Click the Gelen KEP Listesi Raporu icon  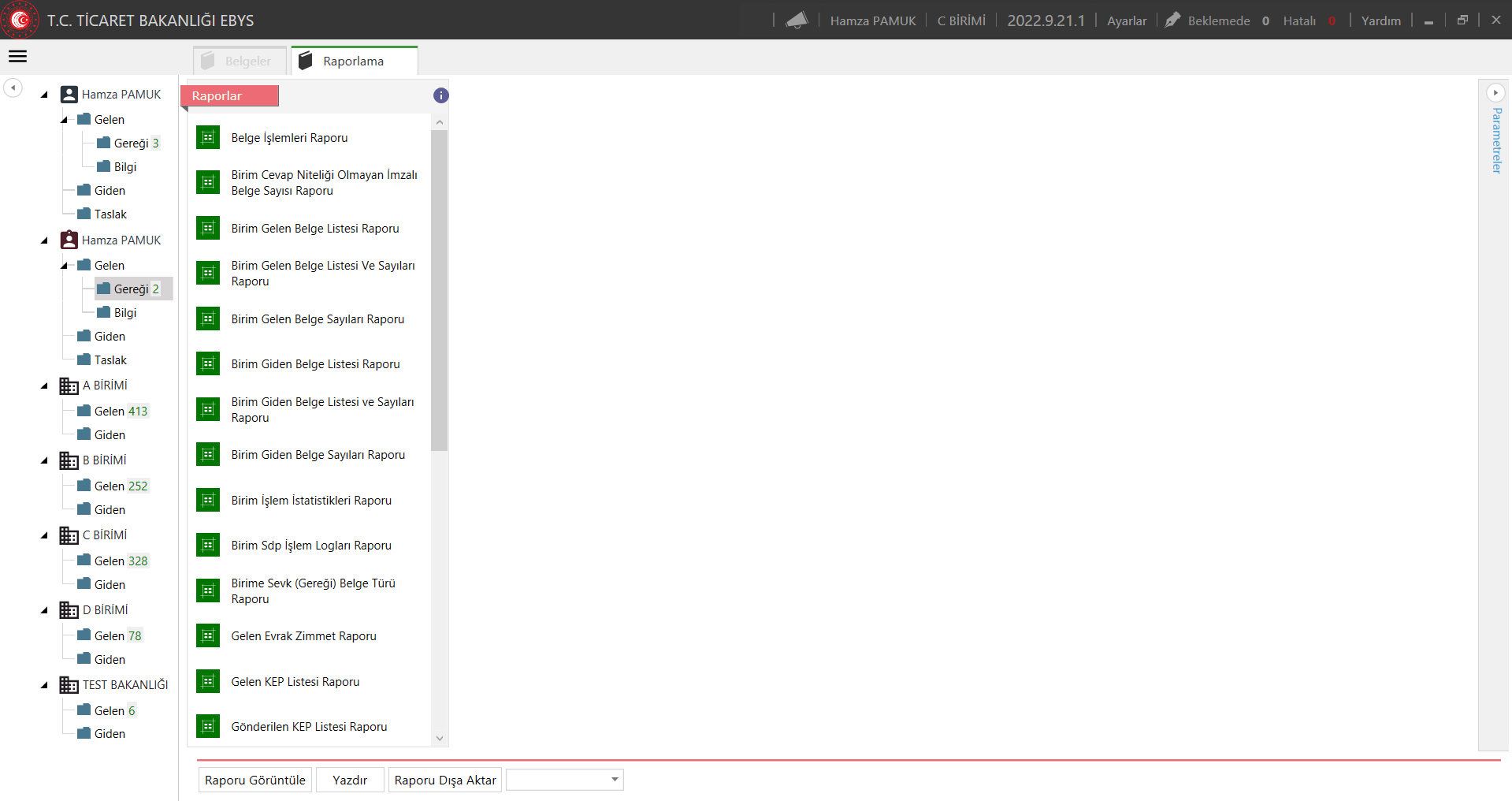click(x=208, y=681)
